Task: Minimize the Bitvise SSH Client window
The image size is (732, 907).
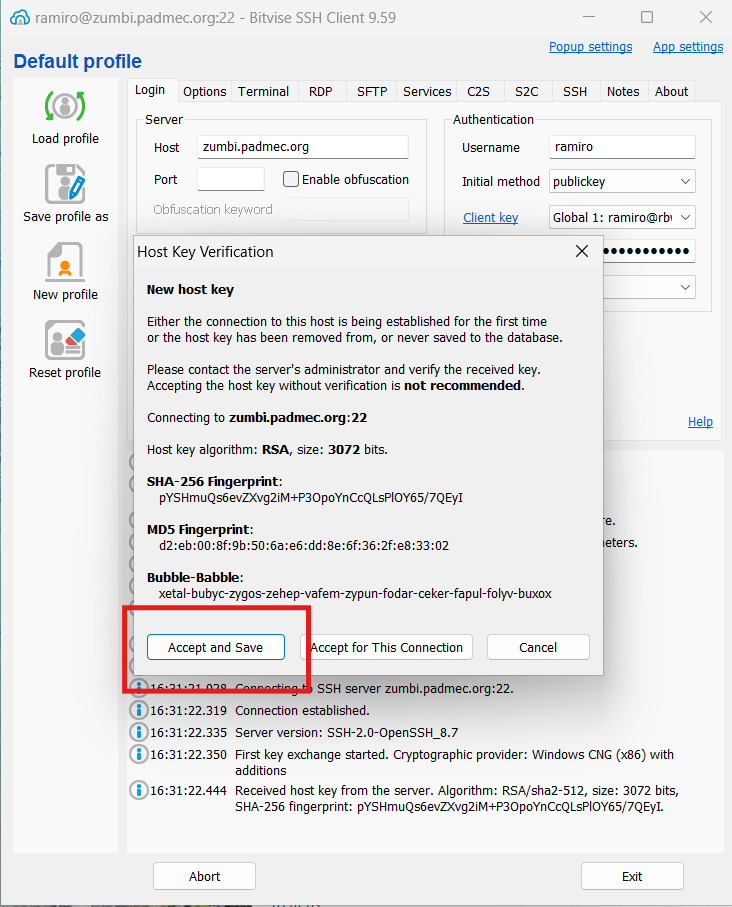Action: [589, 17]
